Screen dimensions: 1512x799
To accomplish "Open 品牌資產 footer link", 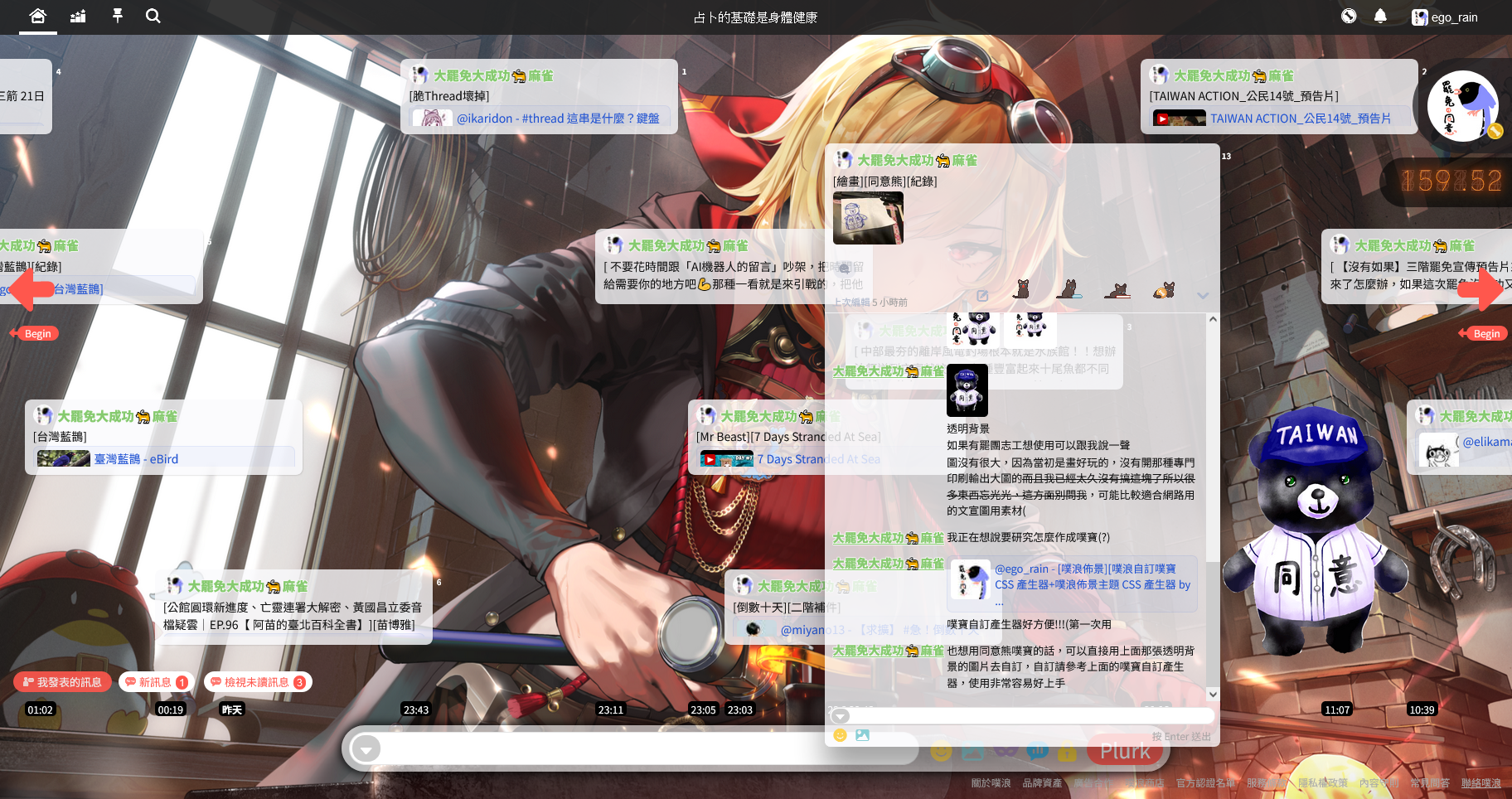I will pyautogui.click(x=1042, y=782).
